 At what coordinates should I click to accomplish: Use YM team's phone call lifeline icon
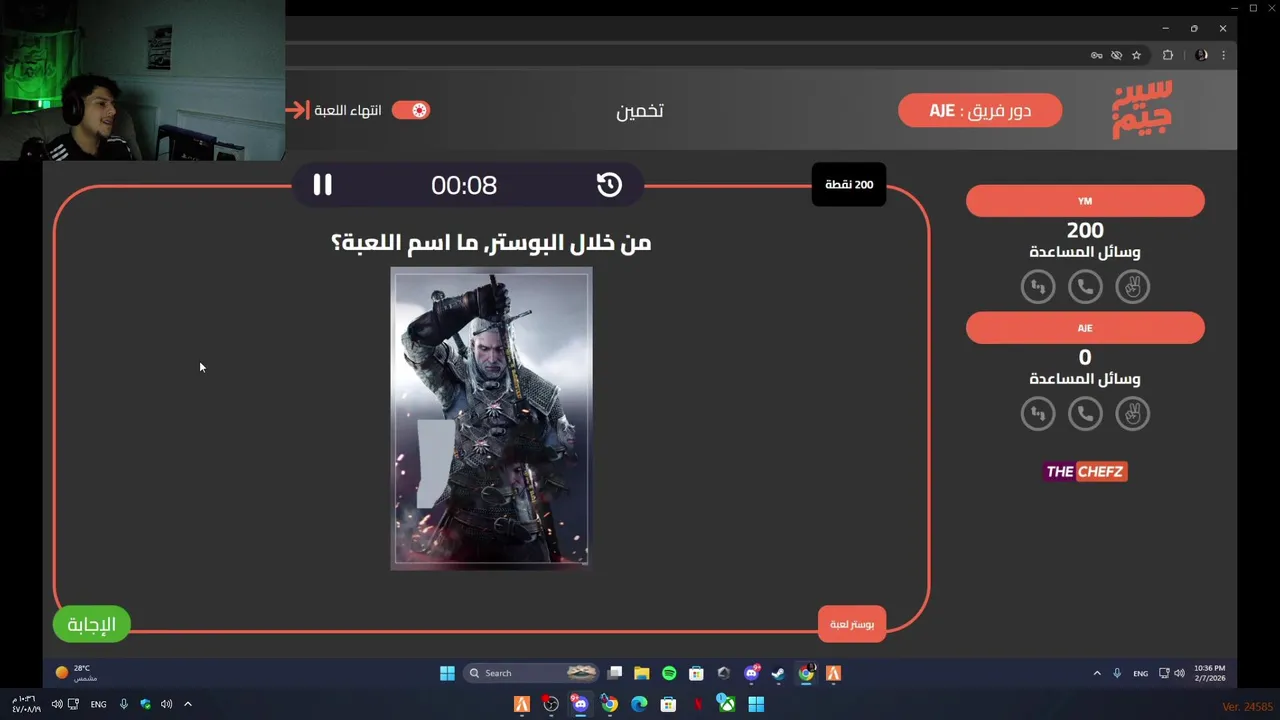(x=1085, y=287)
